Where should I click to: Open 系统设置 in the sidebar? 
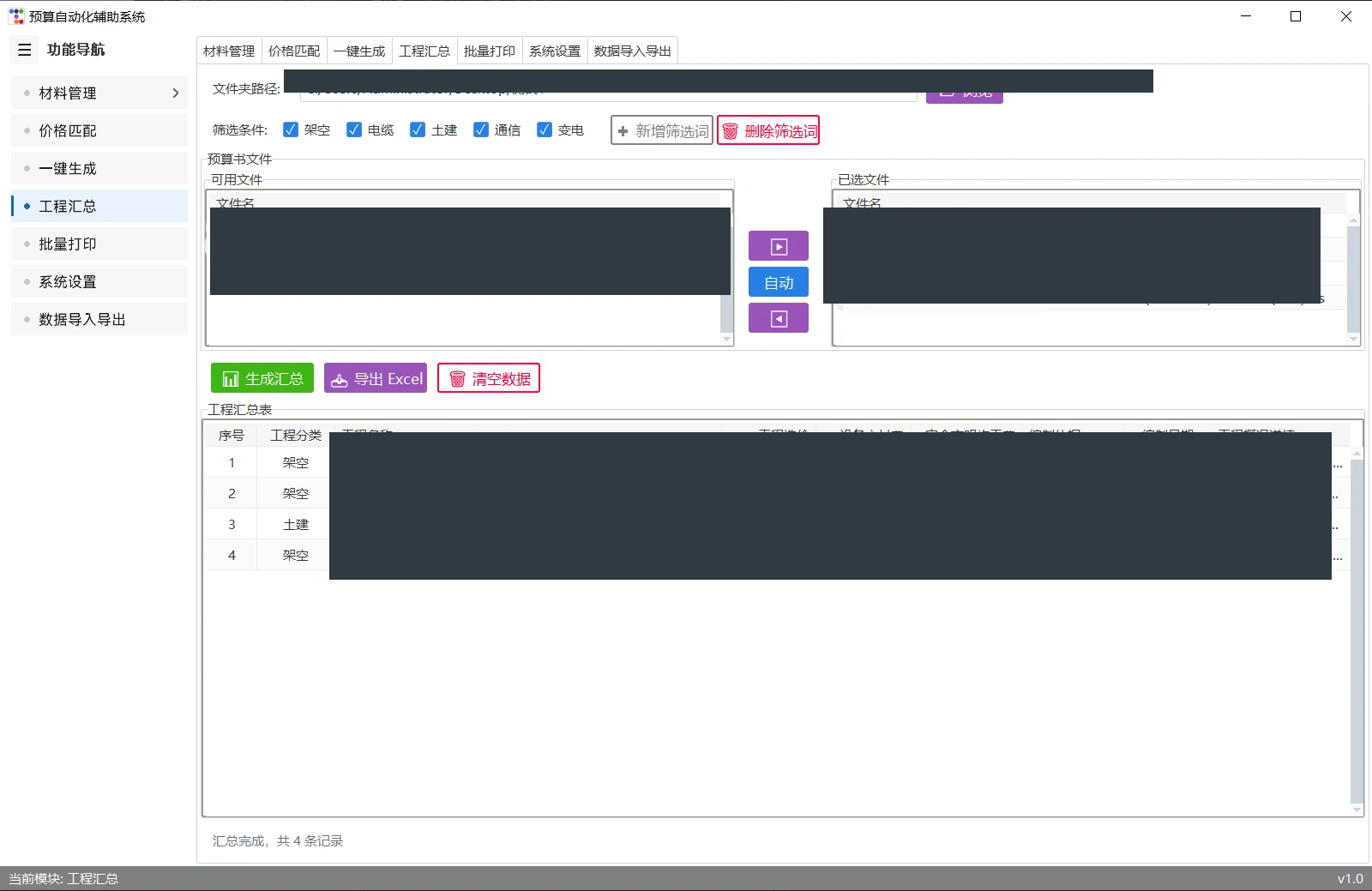[x=99, y=281]
